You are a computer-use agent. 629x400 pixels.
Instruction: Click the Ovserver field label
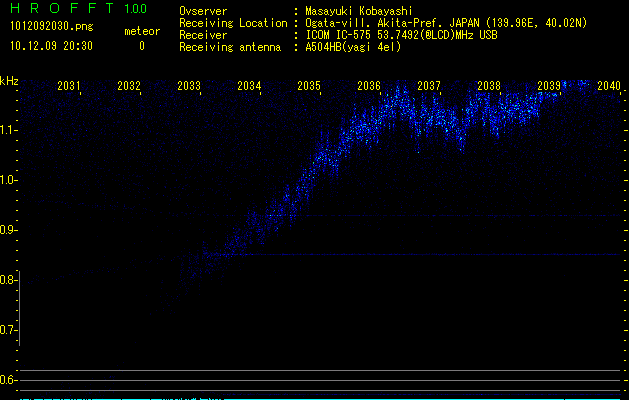pyautogui.click(x=203, y=11)
